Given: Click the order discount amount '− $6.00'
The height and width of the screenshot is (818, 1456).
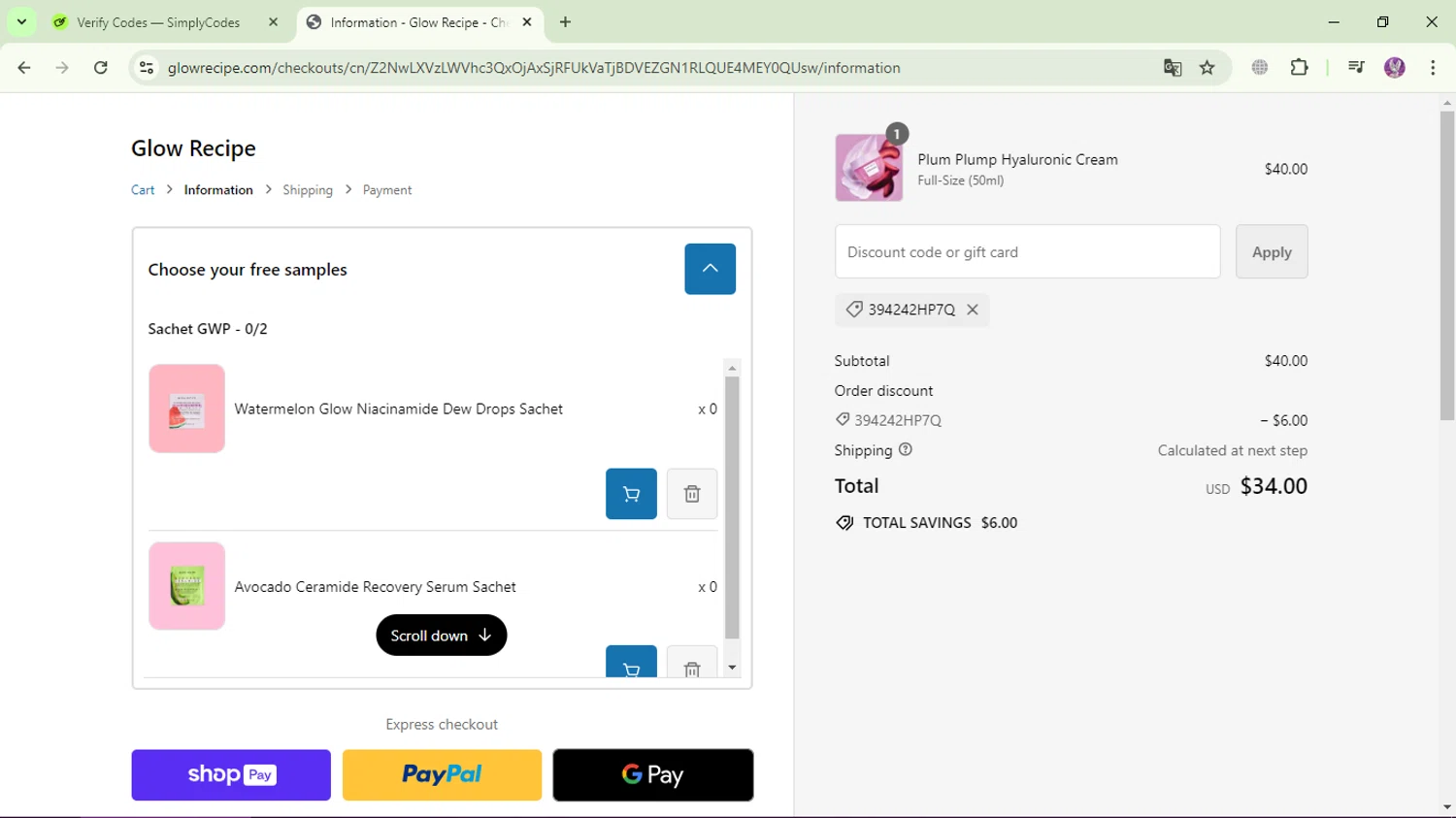Looking at the screenshot, I should (1284, 420).
